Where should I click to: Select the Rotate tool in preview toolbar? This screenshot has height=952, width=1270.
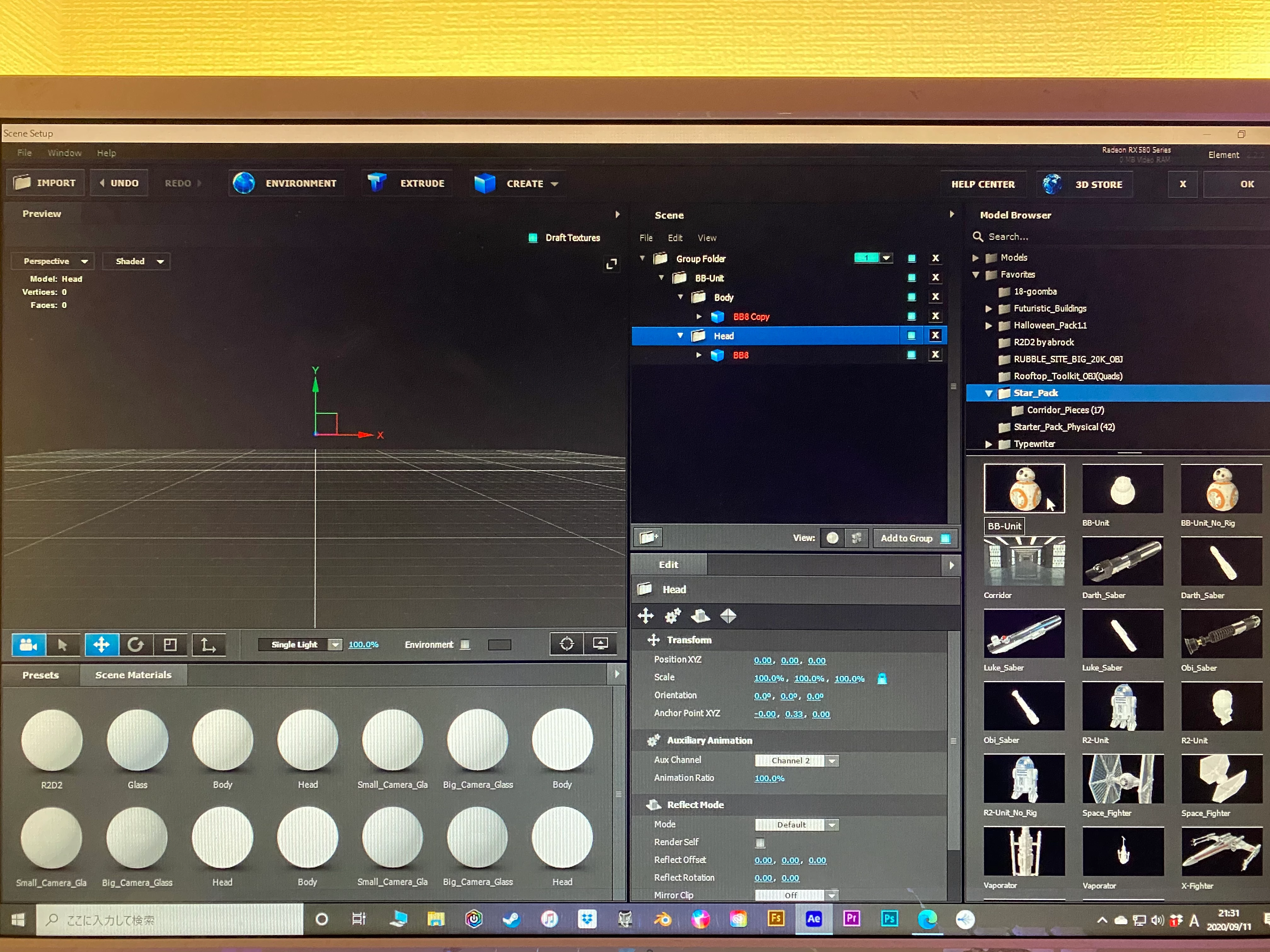point(136,644)
